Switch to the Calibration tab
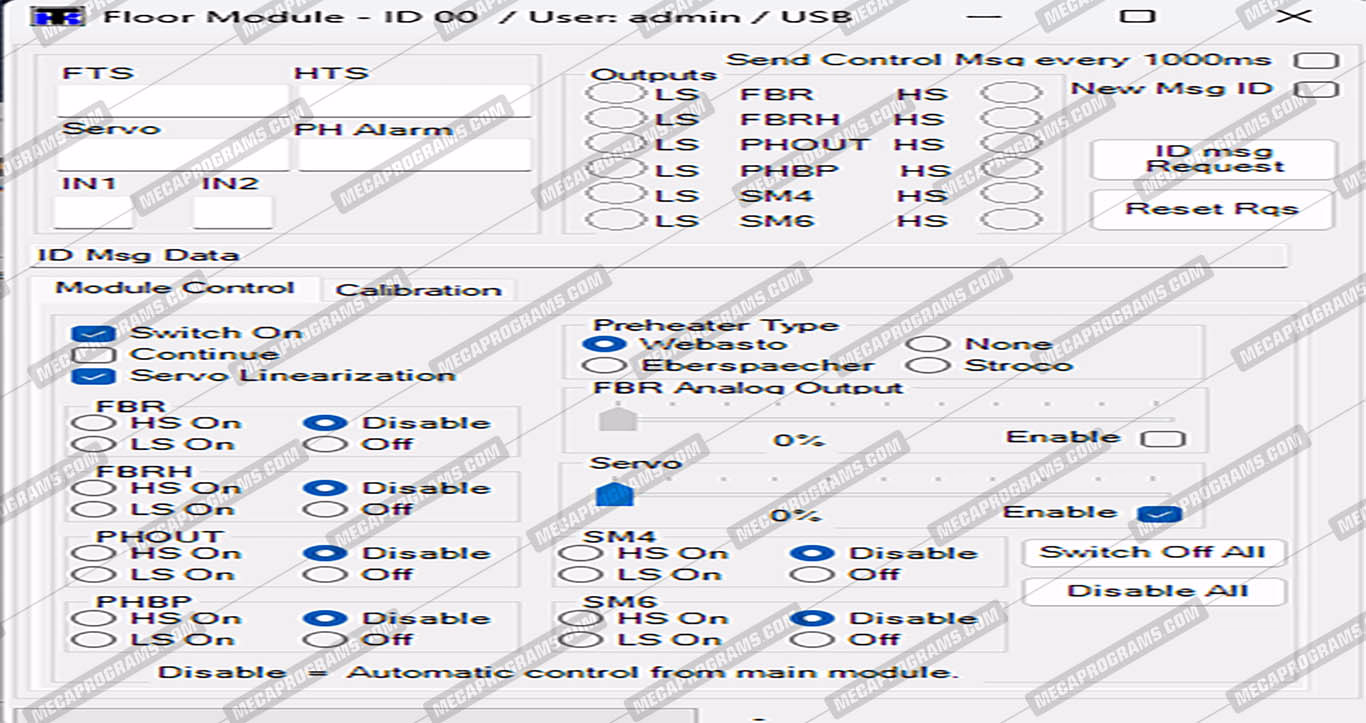The image size is (1366, 723). click(x=418, y=290)
